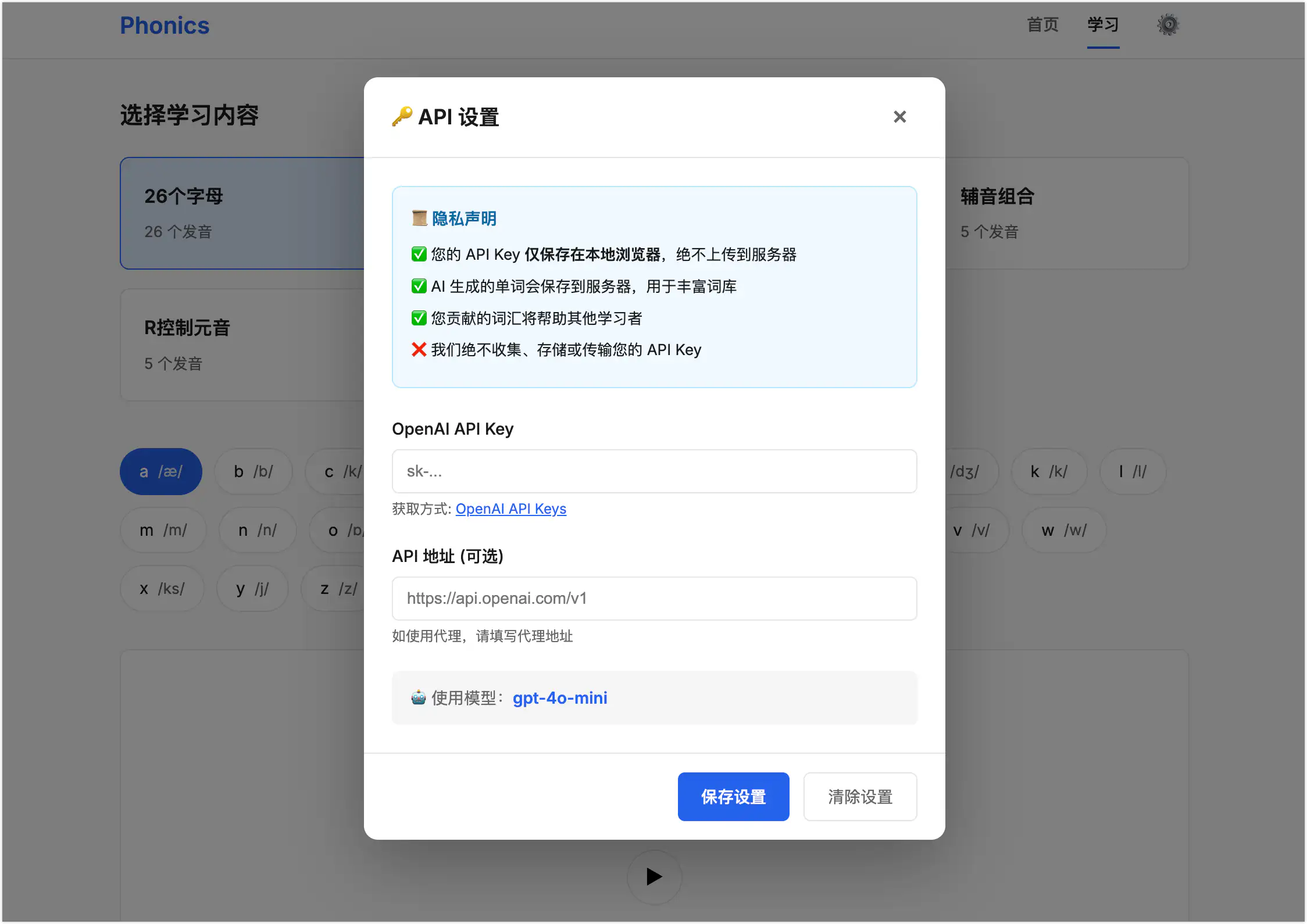
Task: Close the API 设置 dialog
Action: coord(899,117)
